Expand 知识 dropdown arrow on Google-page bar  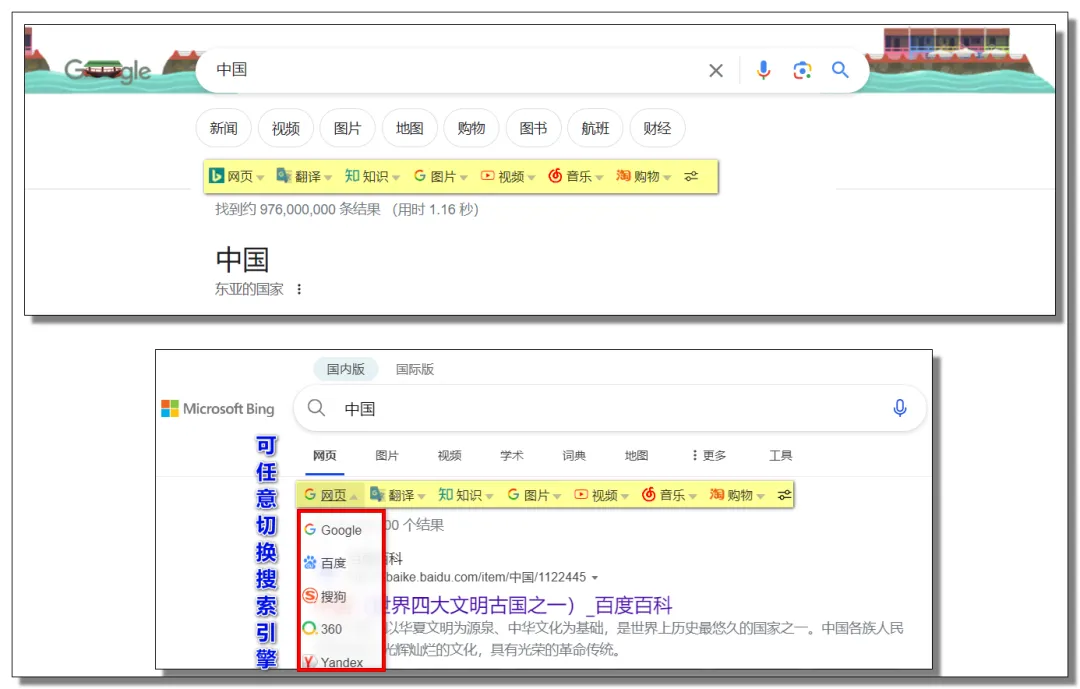pyautogui.click(x=395, y=178)
